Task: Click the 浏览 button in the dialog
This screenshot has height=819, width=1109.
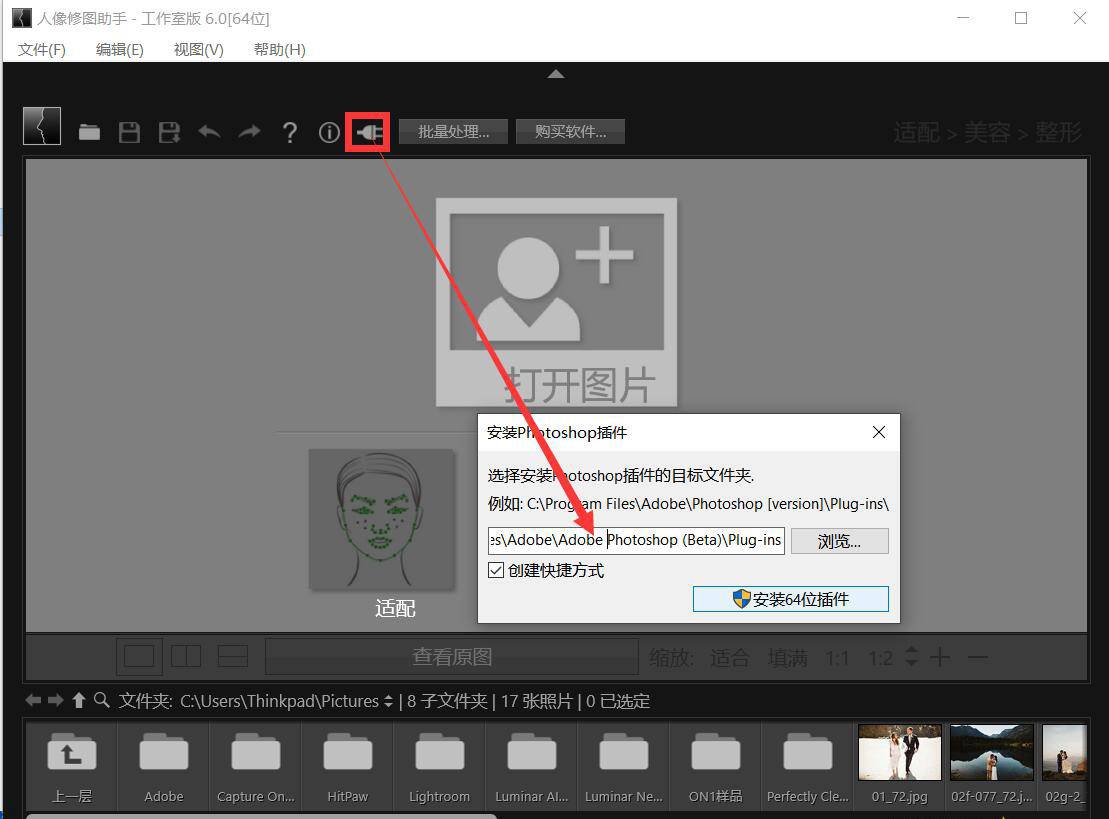Action: 839,540
